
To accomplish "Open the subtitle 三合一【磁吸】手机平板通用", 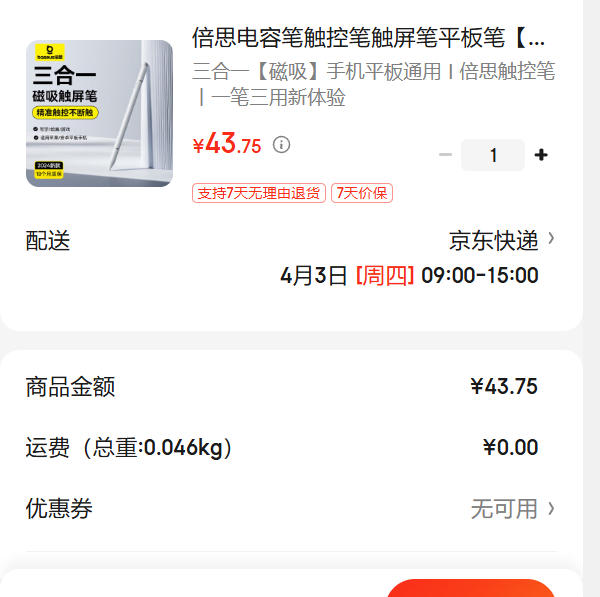I will [x=373, y=84].
